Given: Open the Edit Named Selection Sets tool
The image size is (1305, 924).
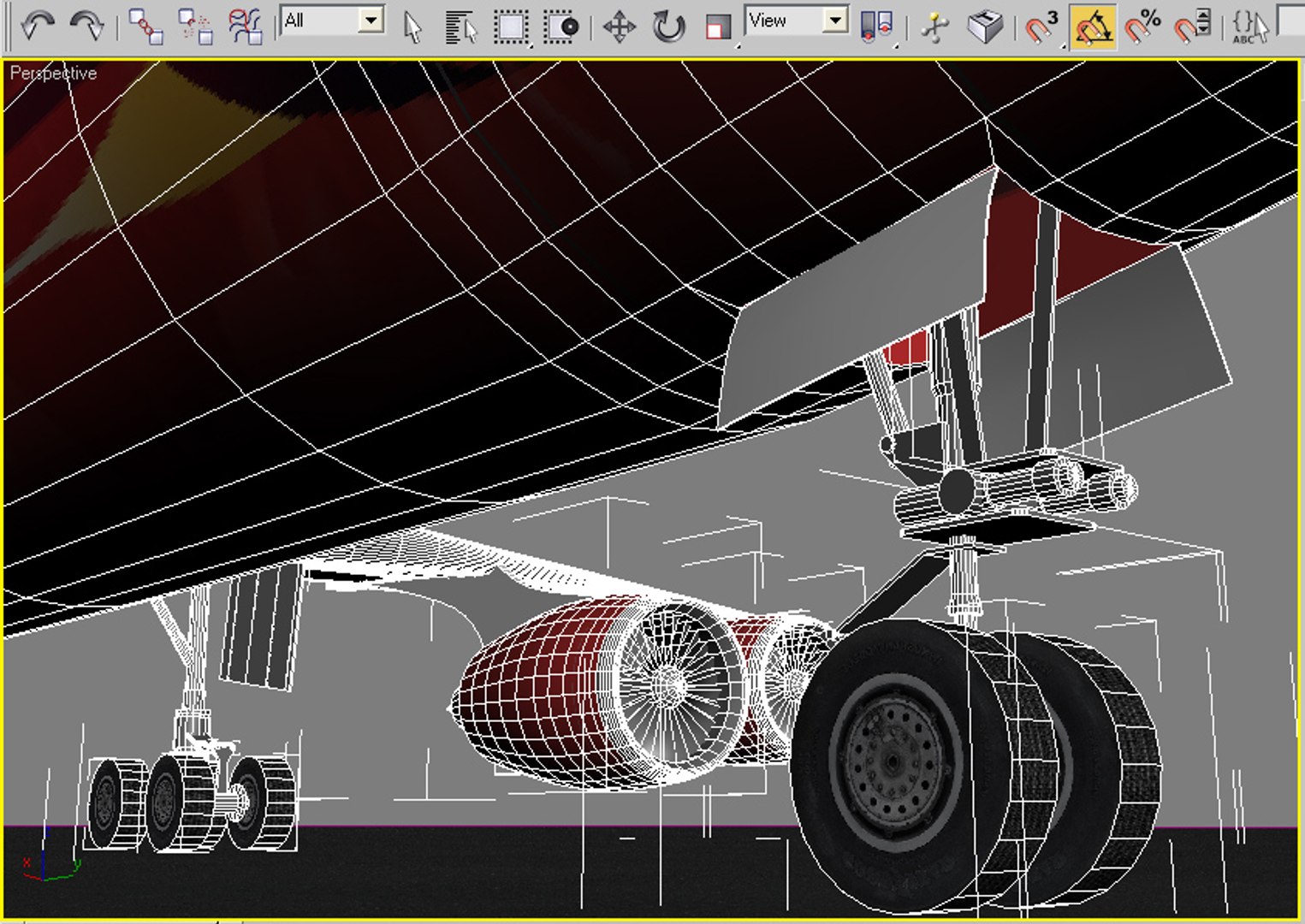Looking at the screenshot, I should pos(1251,27).
